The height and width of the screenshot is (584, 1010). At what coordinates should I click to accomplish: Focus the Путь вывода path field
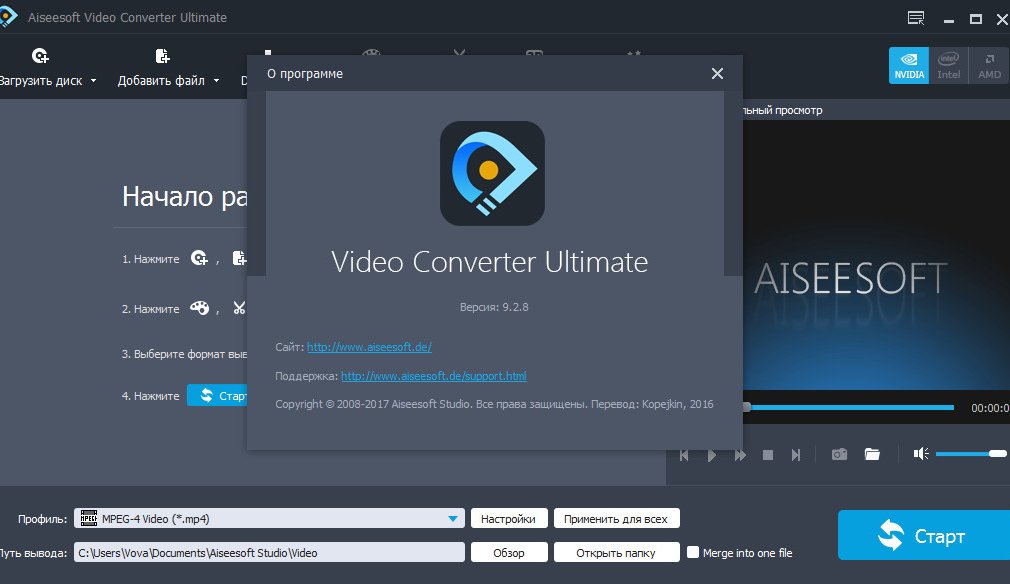pyautogui.click(x=269, y=552)
